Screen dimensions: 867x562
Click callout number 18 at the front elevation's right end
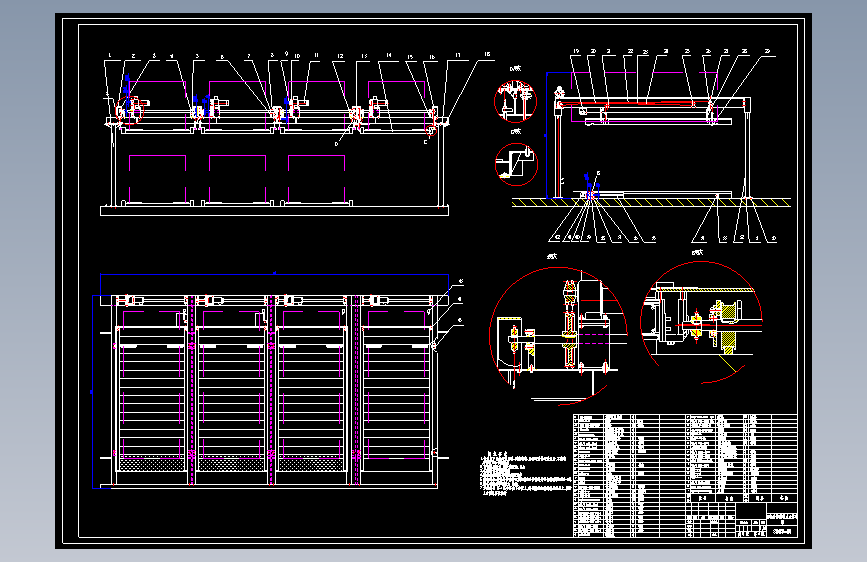coord(487,54)
